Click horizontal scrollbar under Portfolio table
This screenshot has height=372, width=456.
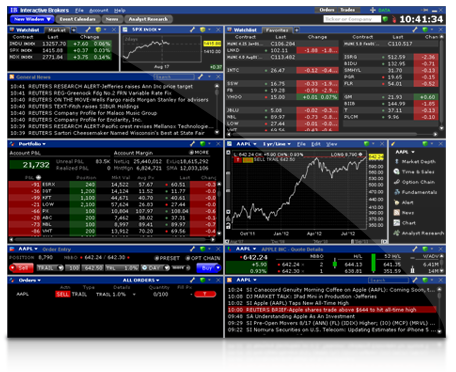coord(112,239)
